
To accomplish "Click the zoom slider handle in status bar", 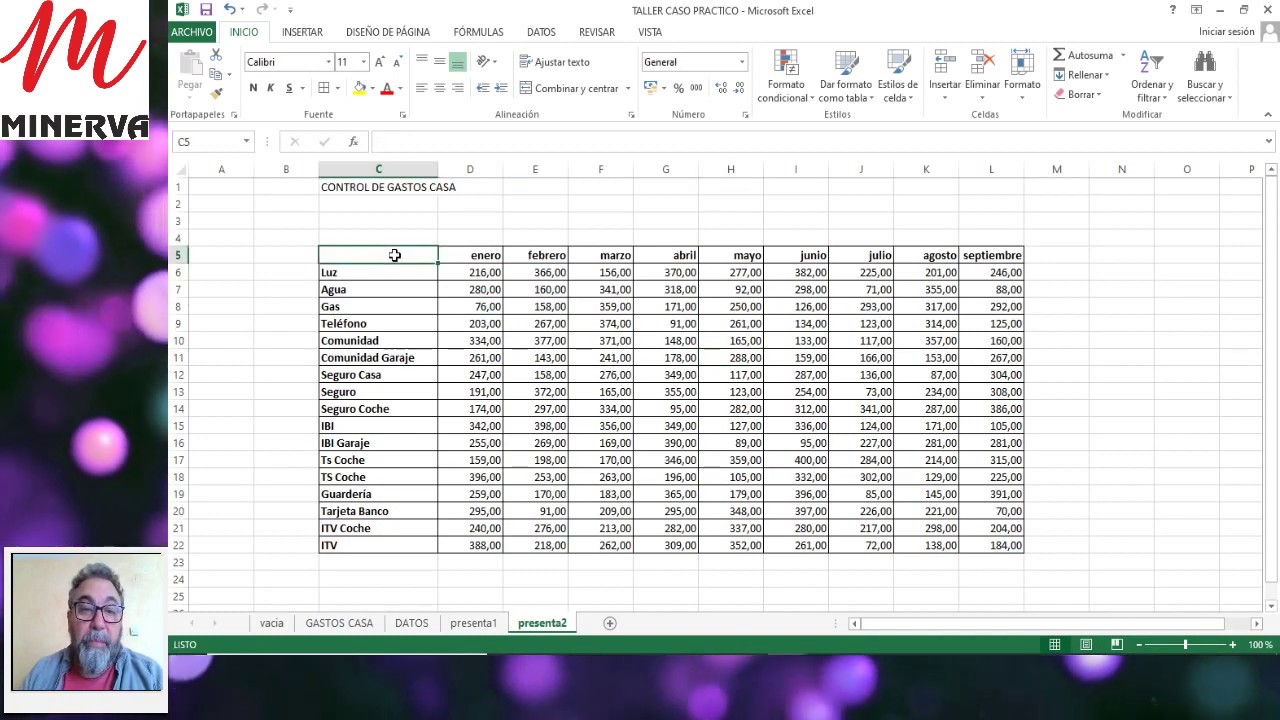I will (1185, 645).
